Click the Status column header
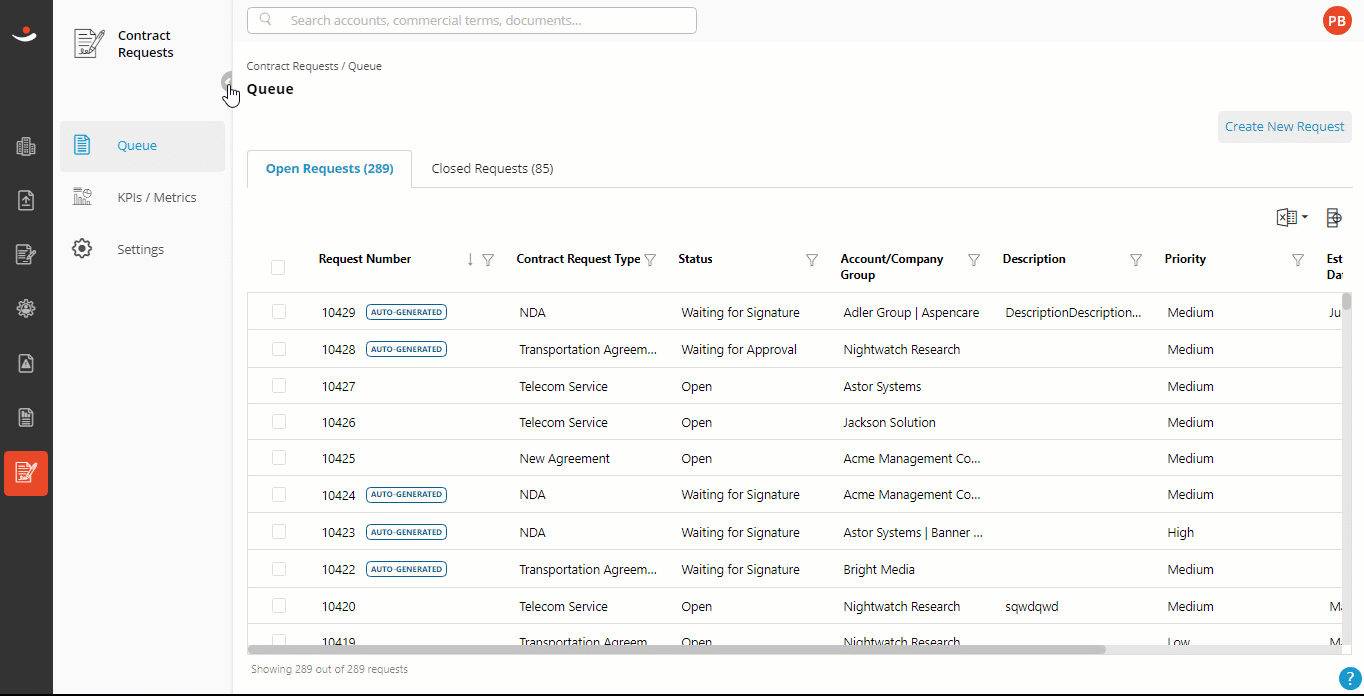1364x696 pixels. point(695,259)
